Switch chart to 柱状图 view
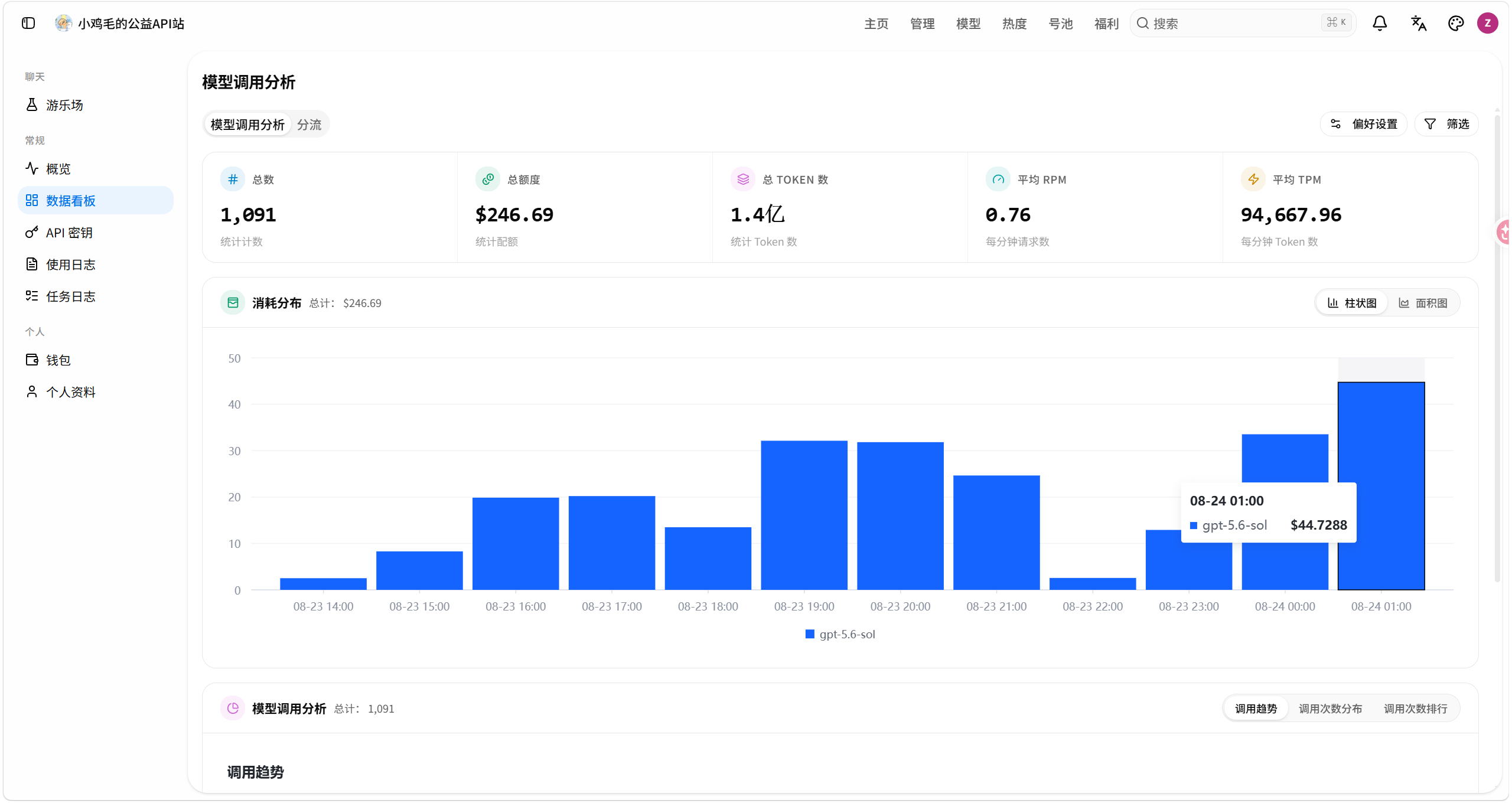Screen dimensions: 1512x803 (x=1352, y=303)
